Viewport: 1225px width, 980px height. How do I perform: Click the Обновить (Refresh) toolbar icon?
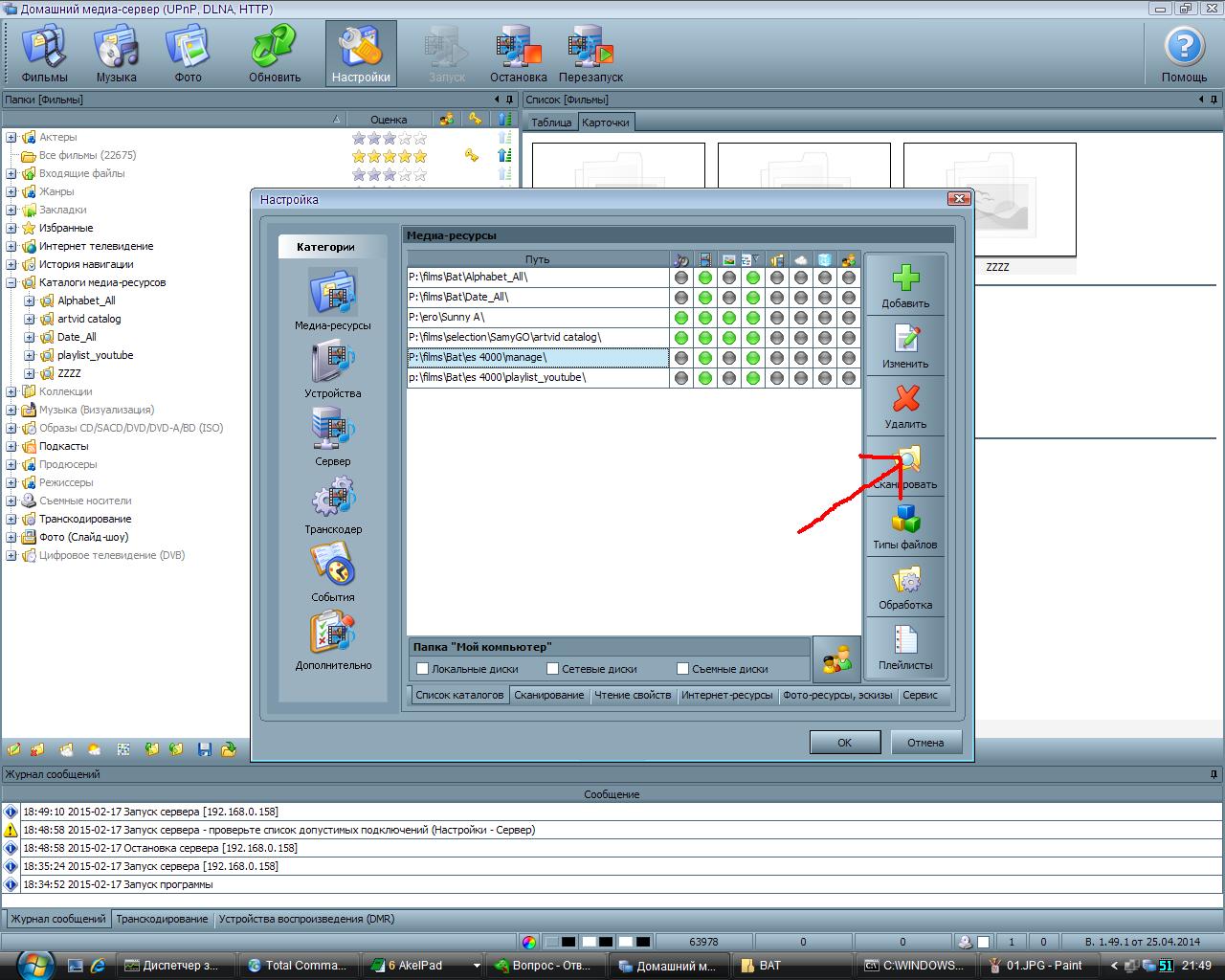tap(275, 50)
